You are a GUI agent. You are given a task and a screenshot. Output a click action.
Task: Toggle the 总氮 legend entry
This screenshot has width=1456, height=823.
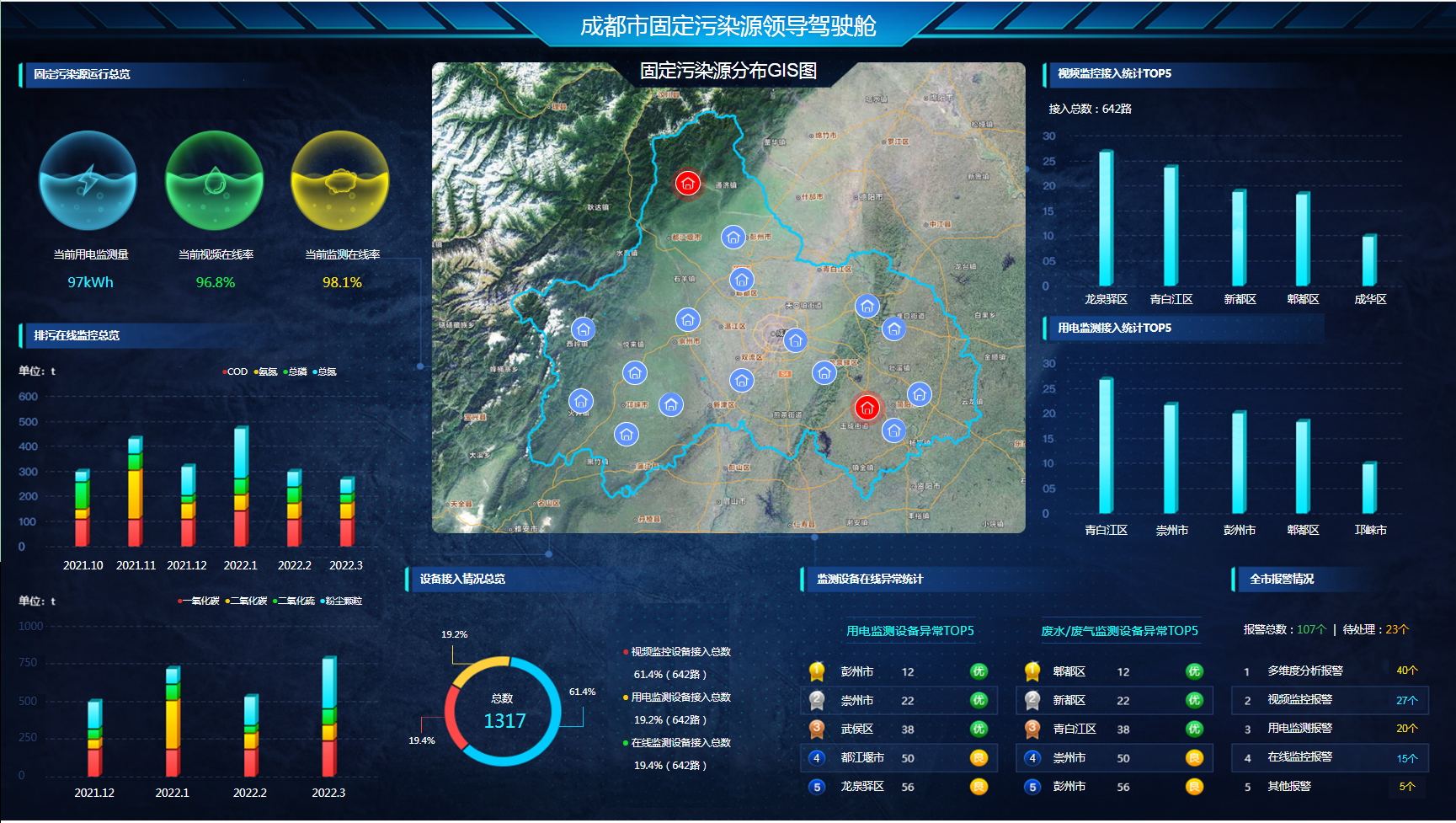(325, 371)
